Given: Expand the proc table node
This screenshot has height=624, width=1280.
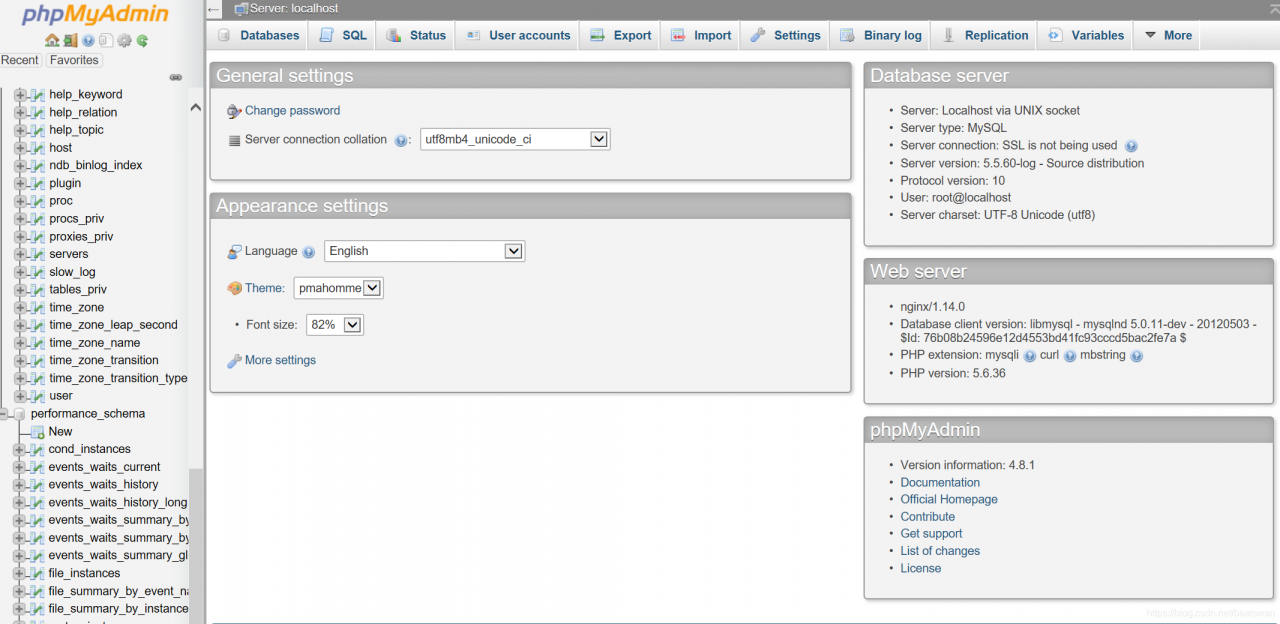Looking at the screenshot, I should tap(20, 201).
